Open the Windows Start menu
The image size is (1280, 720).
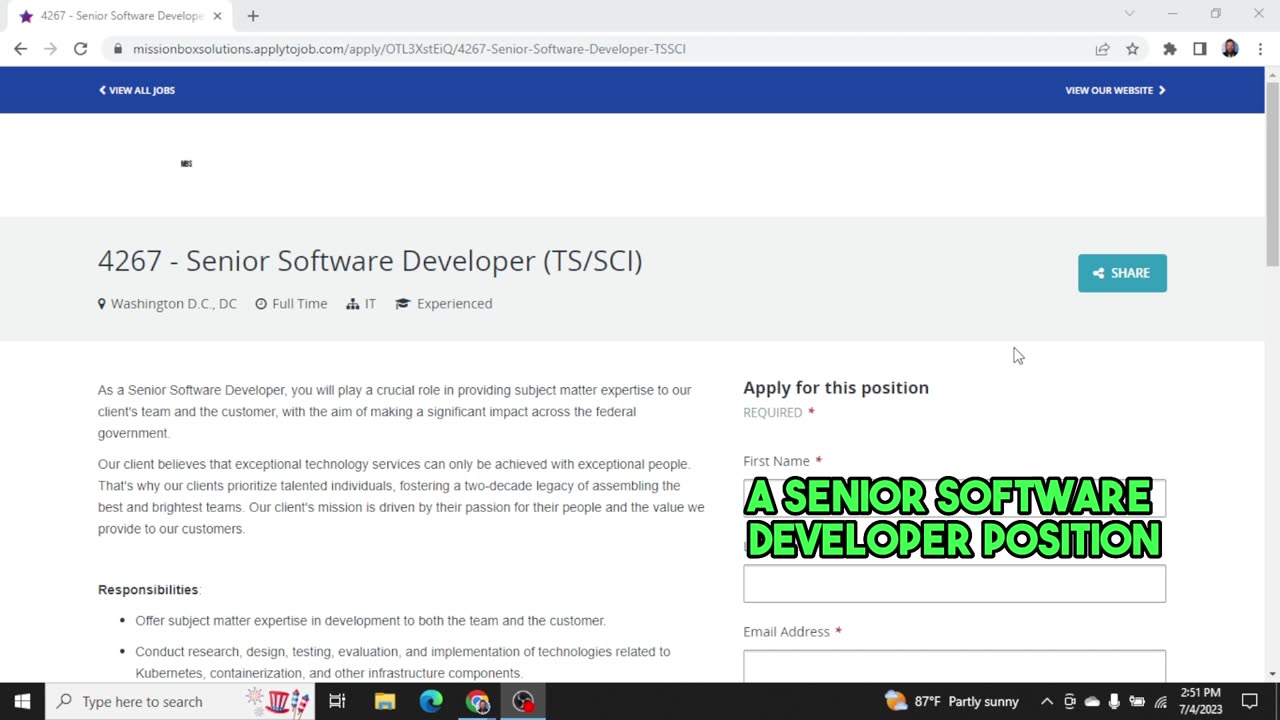22,701
